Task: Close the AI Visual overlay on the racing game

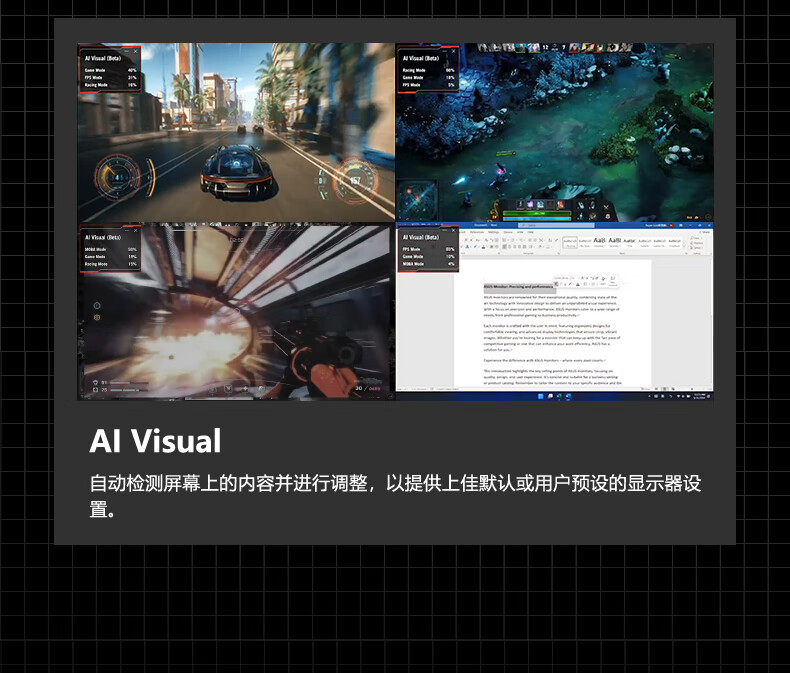Action: (136, 51)
